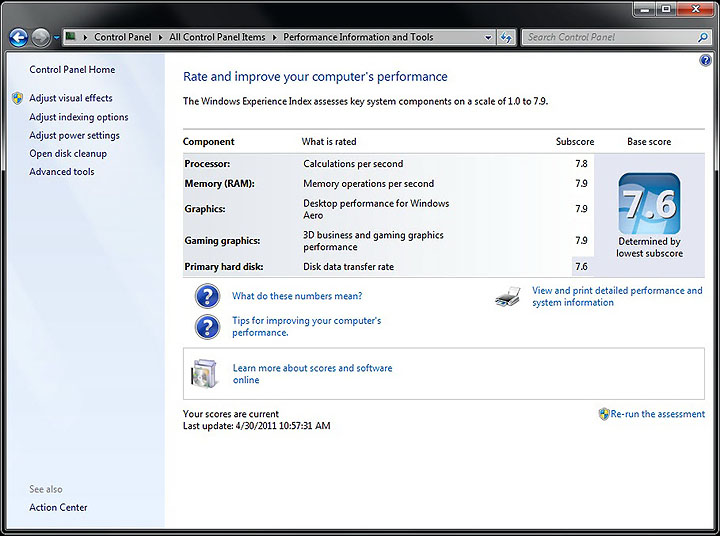
Task: Click the Primary hard disk subscore 7.6
Action: point(581,267)
